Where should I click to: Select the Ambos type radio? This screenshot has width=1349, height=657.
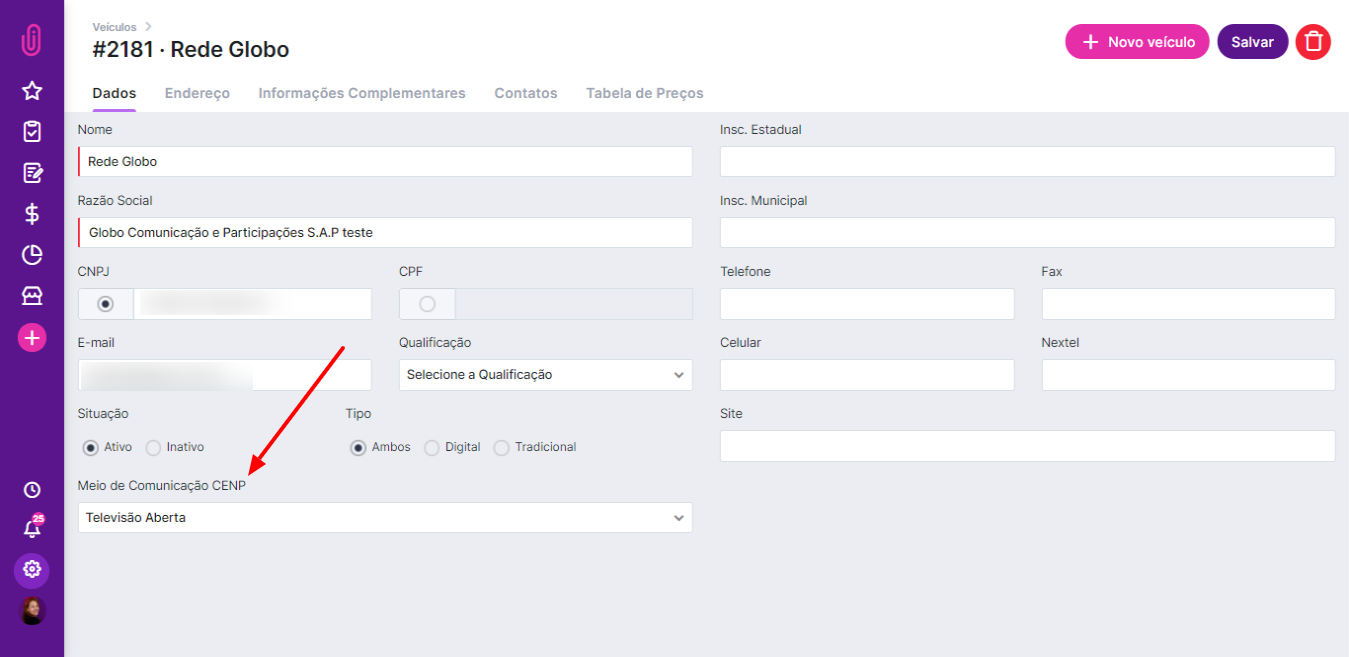[x=358, y=447]
